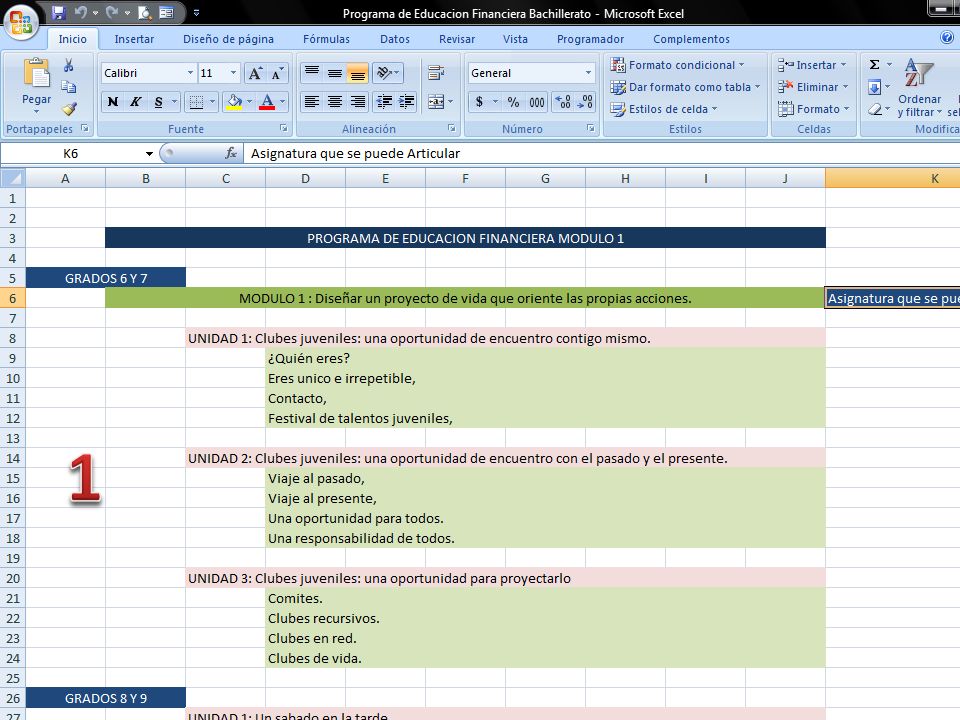Click the AutoSum sigma icon
Screen dimensions: 960x720
tap(874, 64)
